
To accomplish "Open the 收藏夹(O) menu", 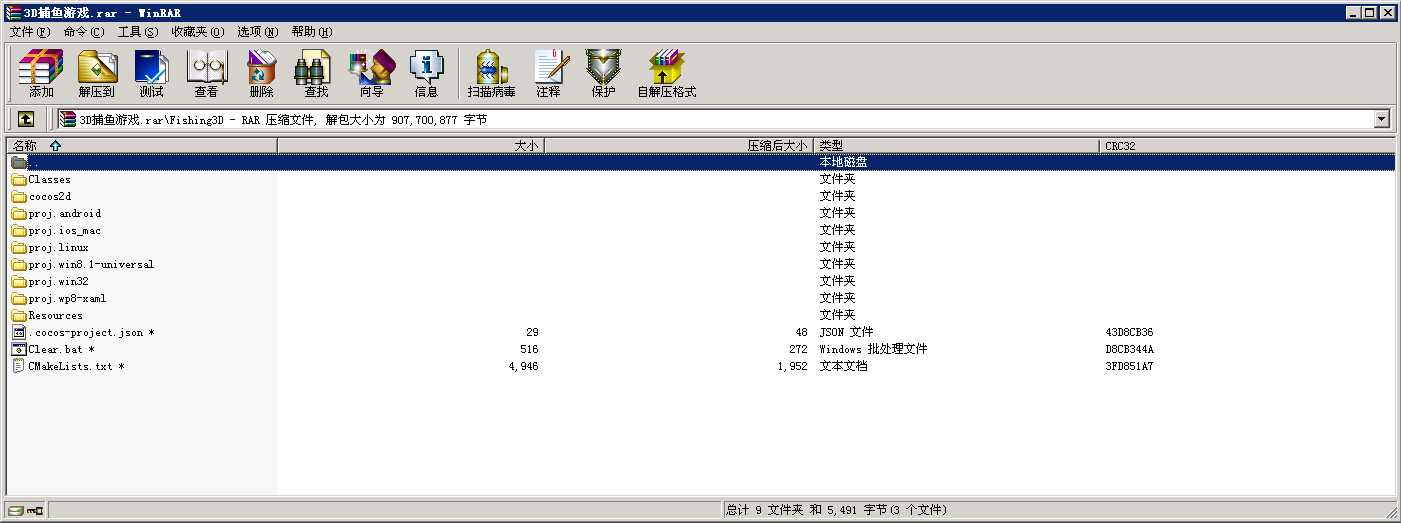I will pyautogui.click(x=198, y=32).
